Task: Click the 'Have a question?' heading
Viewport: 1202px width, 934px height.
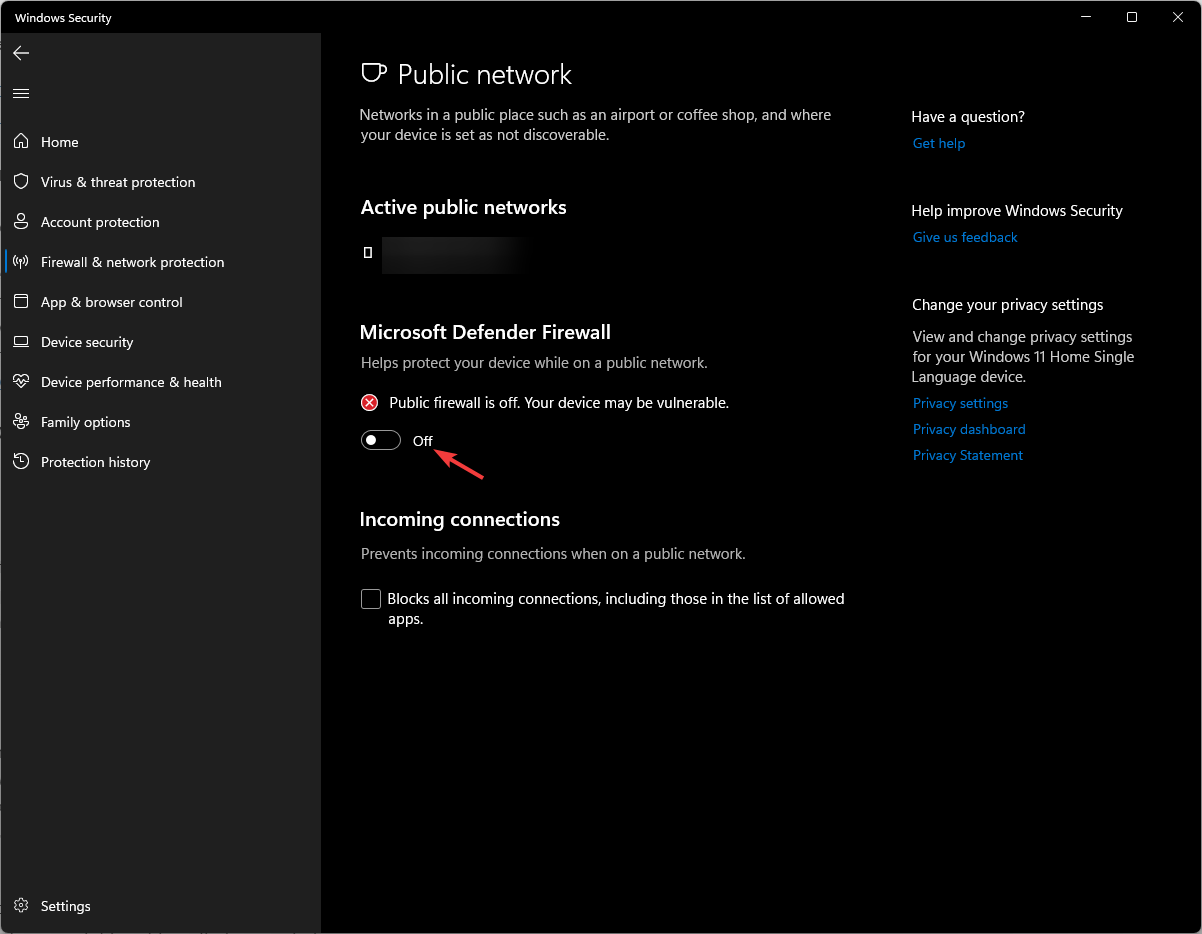Action: [968, 117]
